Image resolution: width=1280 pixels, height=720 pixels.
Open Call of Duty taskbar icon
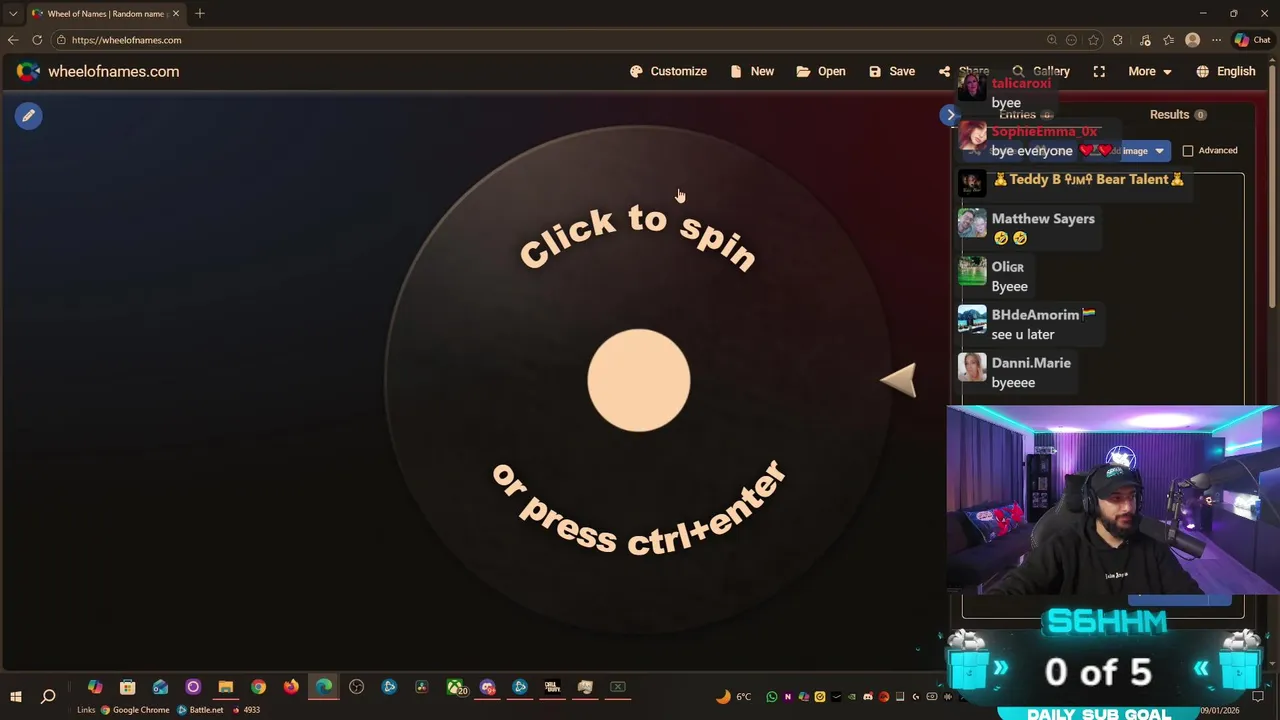pyautogui.click(x=552, y=687)
